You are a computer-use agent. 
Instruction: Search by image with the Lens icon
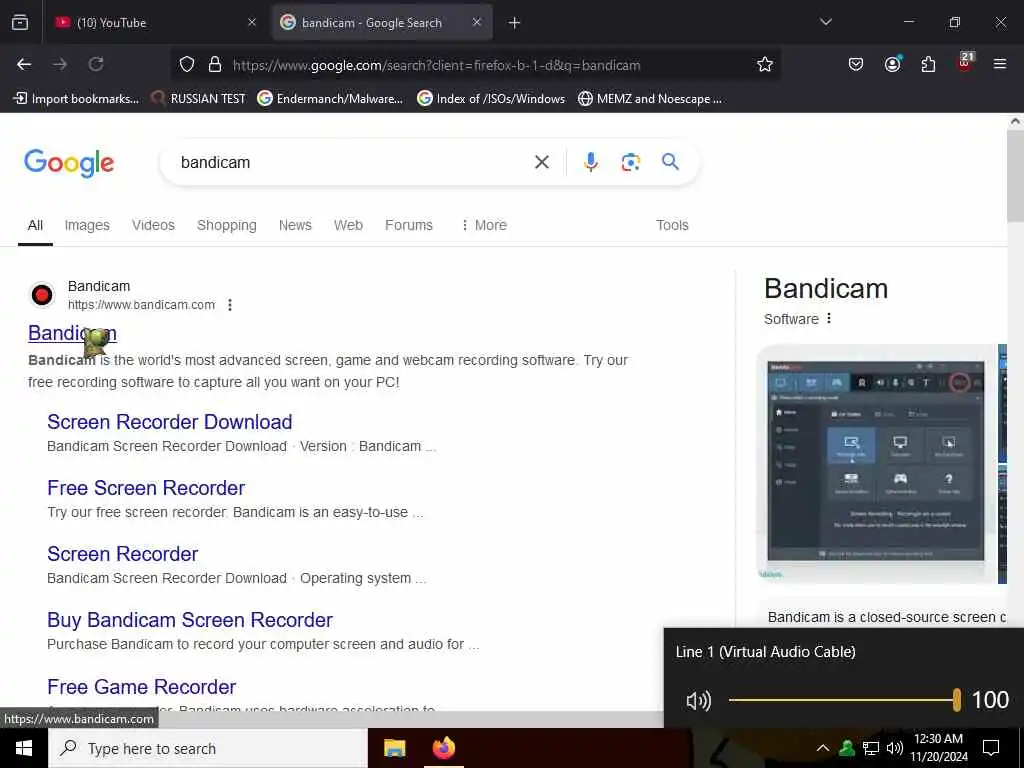630,162
